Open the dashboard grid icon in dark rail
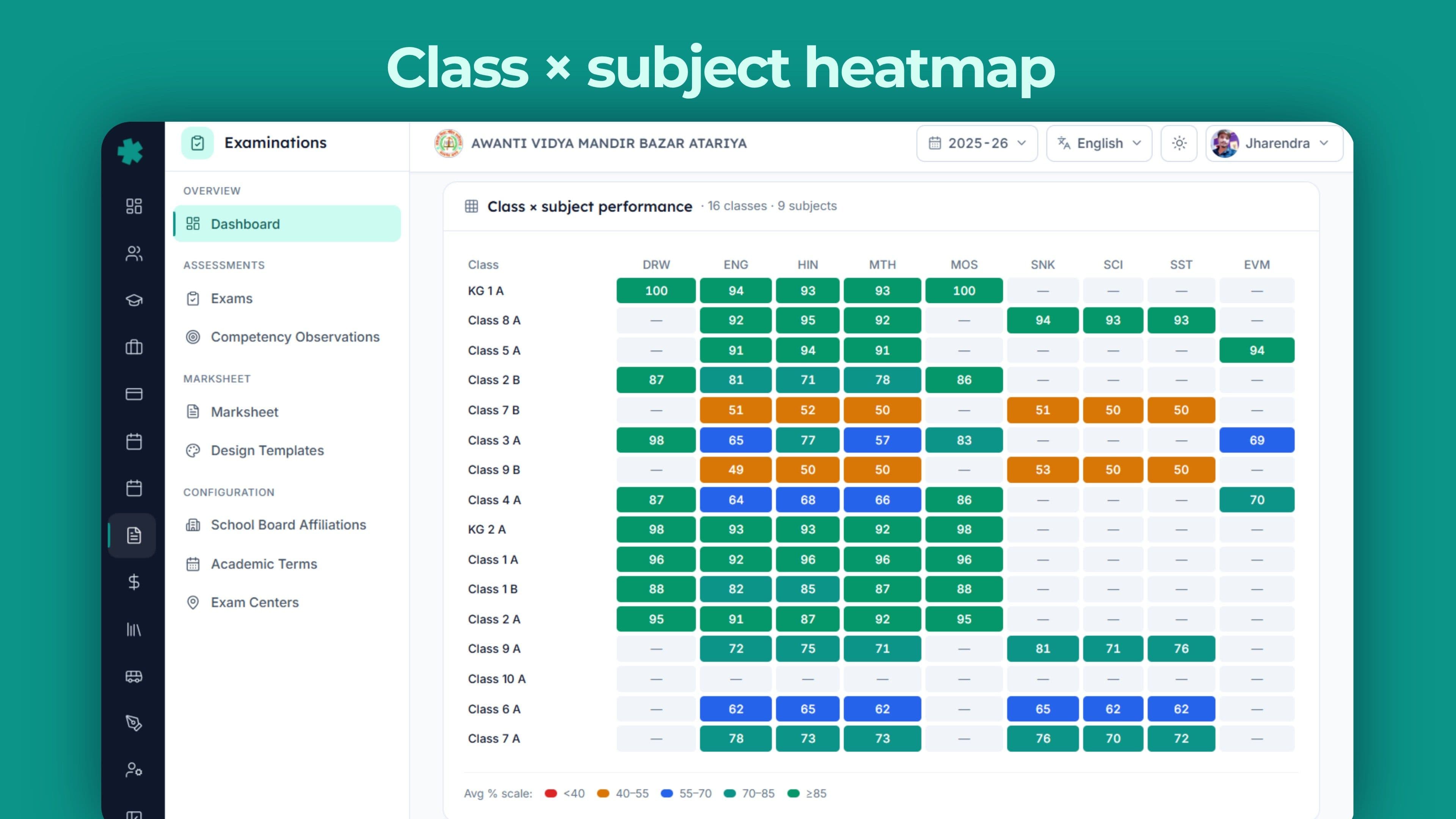 click(x=134, y=206)
